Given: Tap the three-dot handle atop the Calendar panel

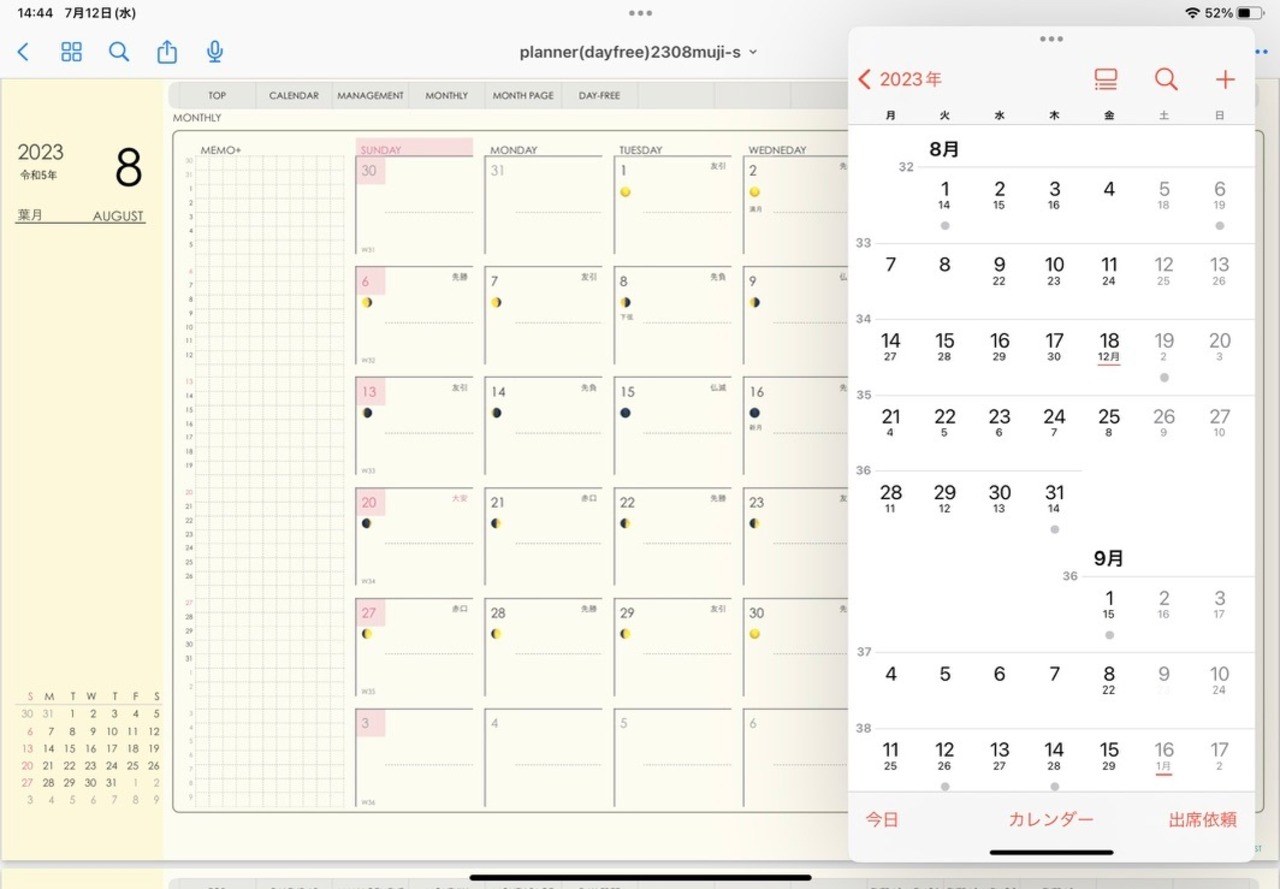Looking at the screenshot, I should [x=1051, y=39].
